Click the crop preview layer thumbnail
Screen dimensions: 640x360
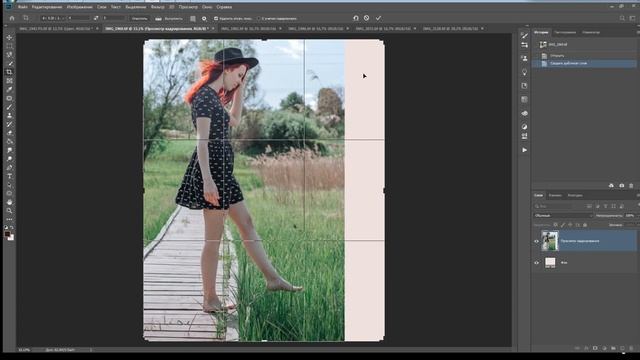[550, 241]
